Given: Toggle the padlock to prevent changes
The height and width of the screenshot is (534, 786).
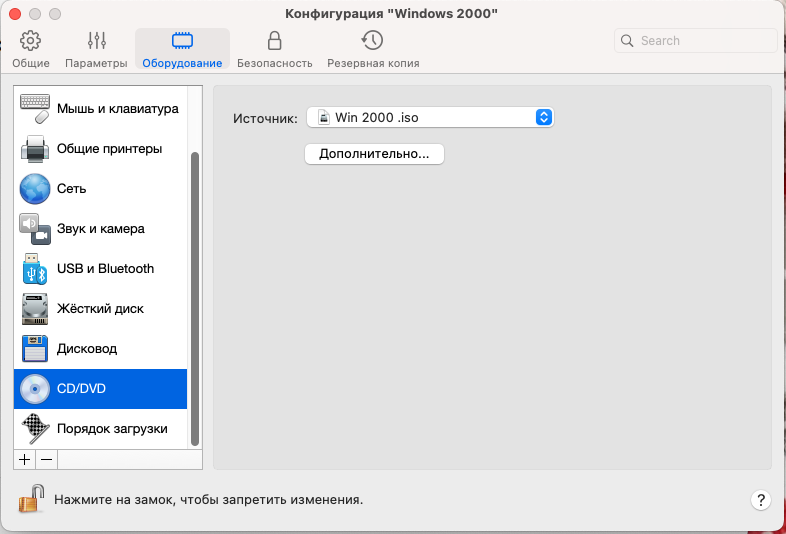Looking at the screenshot, I should pyautogui.click(x=31, y=497).
